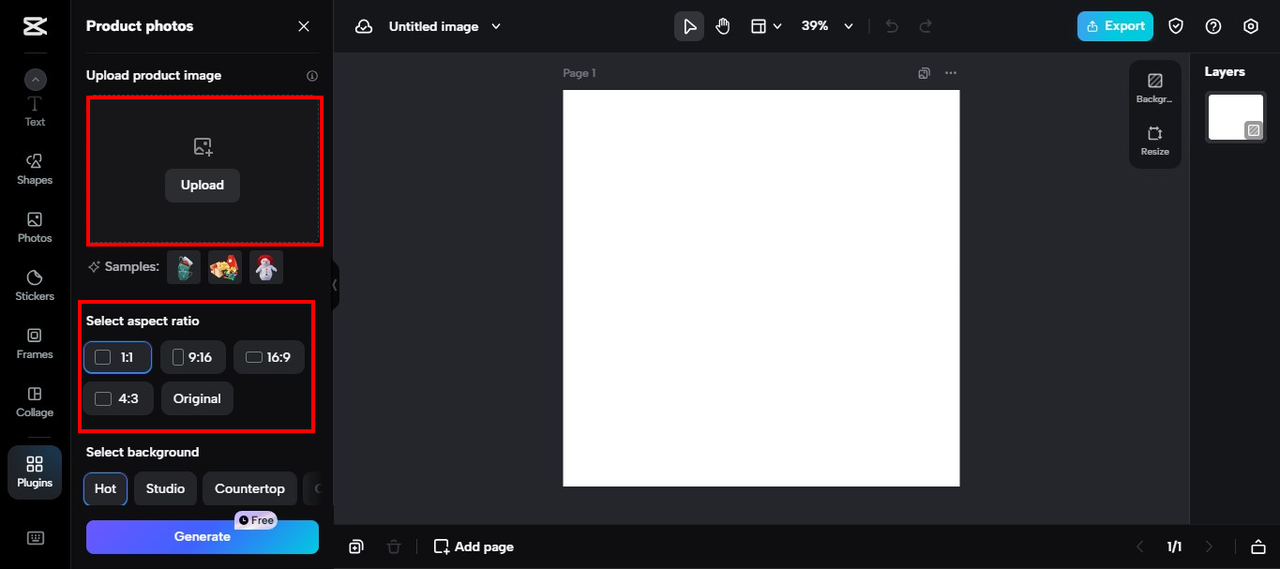Image resolution: width=1280 pixels, height=569 pixels.
Task: Open the Collage panel
Action: point(35,401)
